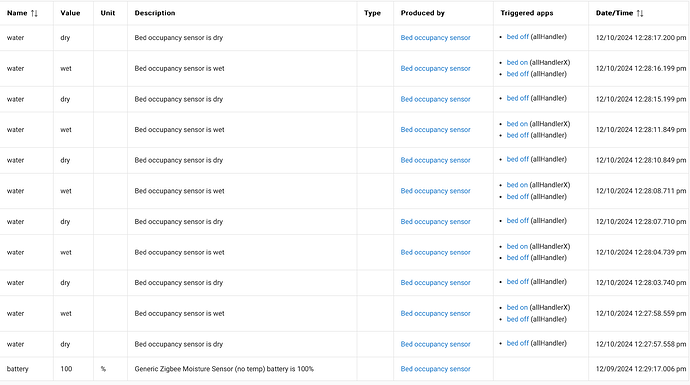This screenshot has height=385, width=690.
Task: Click the Triggered apps column header
Action: (x=527, y=13)
